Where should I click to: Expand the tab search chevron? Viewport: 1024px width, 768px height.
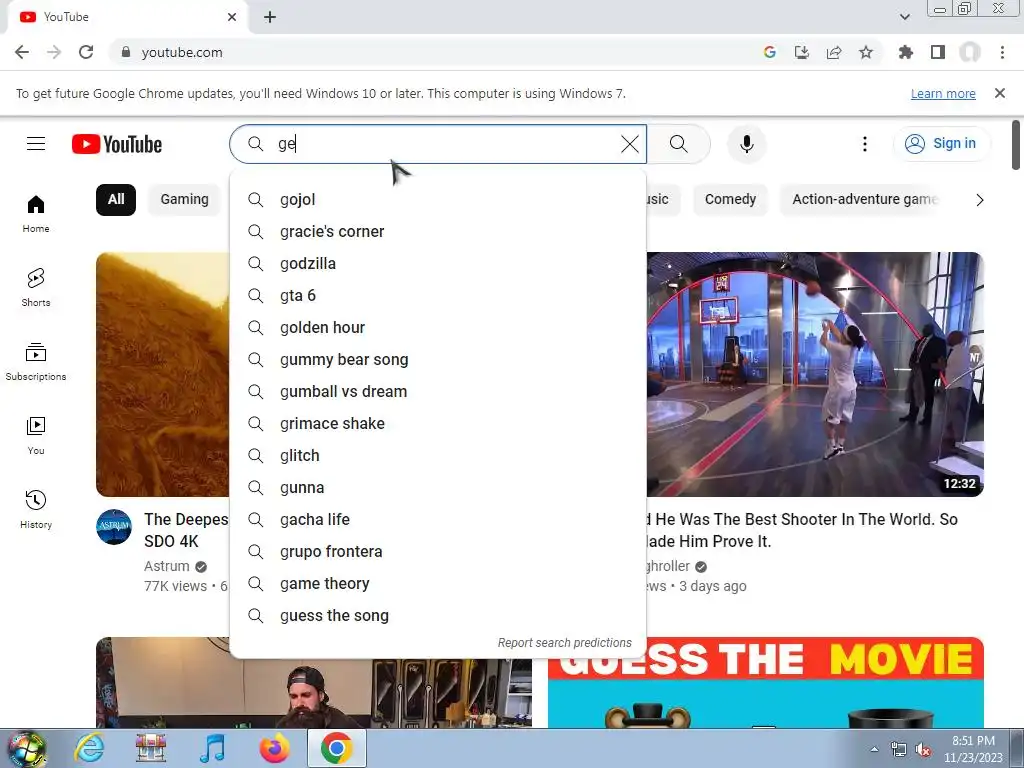pos(904,17)
